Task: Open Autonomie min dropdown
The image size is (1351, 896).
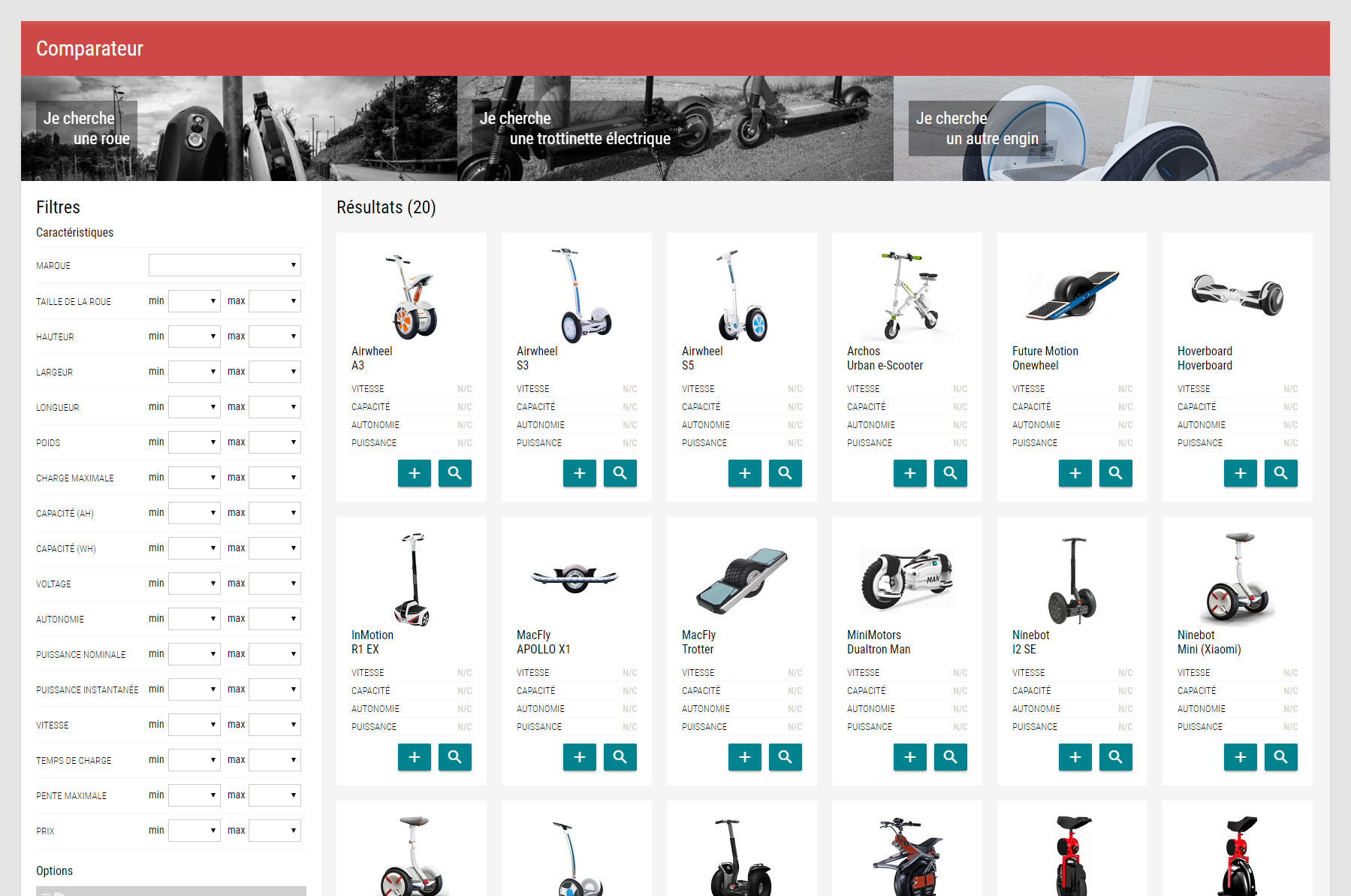Action: pyautogui.click(x=195, y=619)
